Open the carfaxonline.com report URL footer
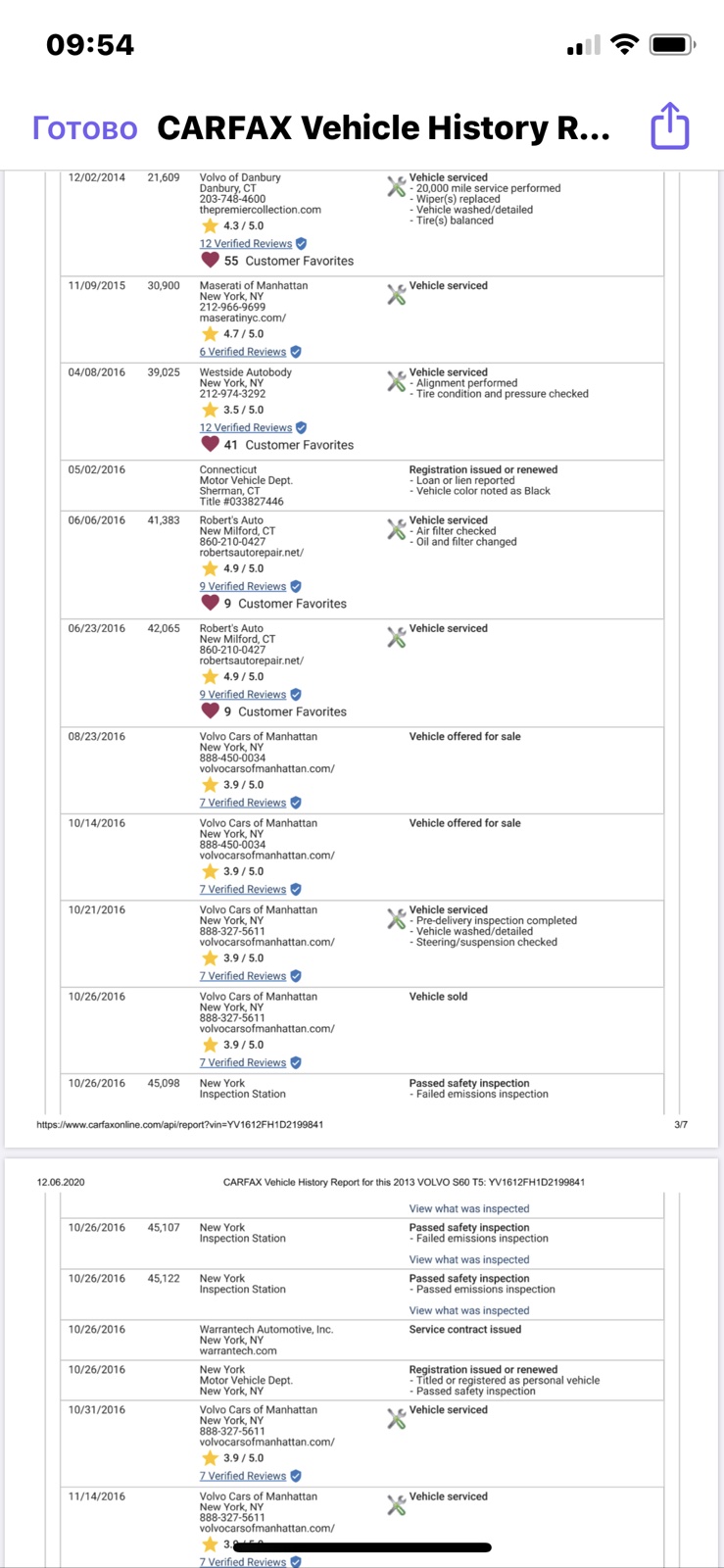This screenshot has width=724, height=1568. click(x=180, y=1125)
